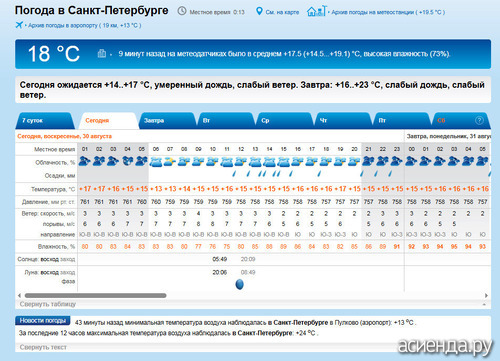Switch to the 7 суток tab
Image resolution: width=500 pixels, height=361 pixels.
(x=44, y=121)
